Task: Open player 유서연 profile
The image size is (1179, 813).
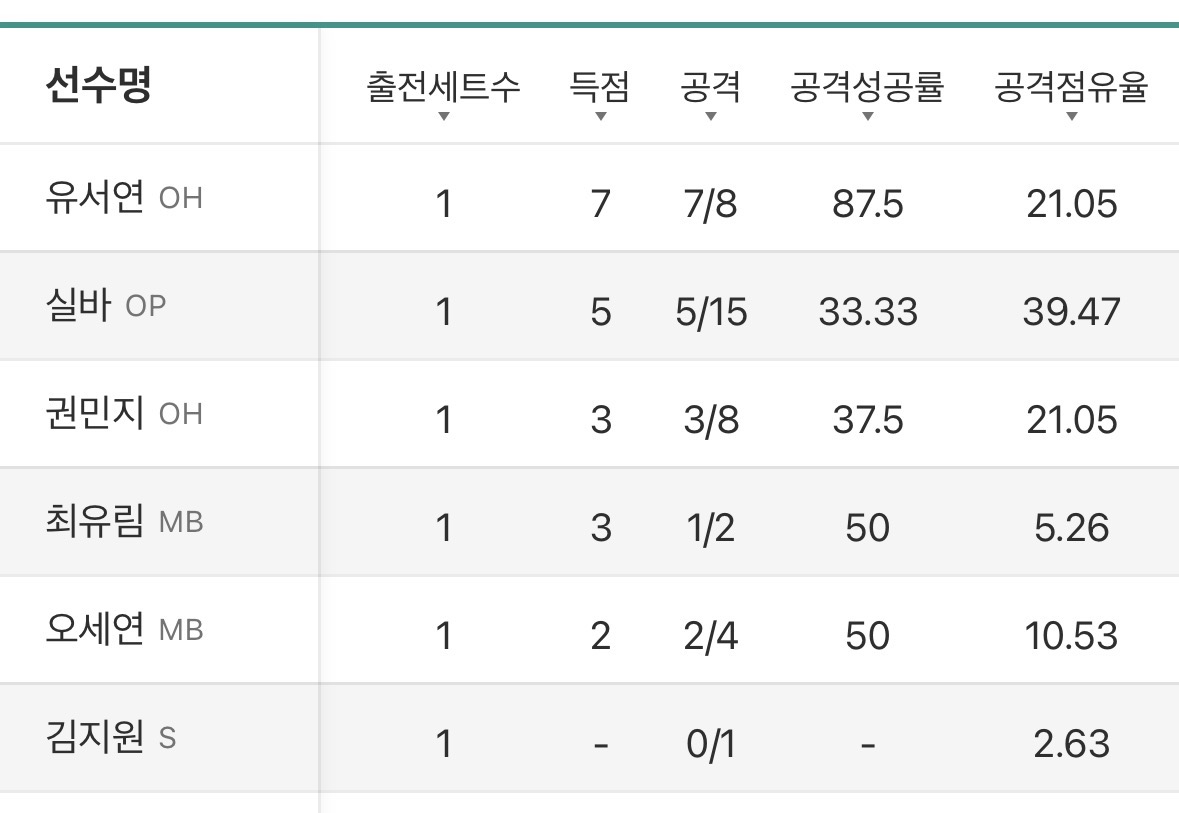Action: [95, 197]
